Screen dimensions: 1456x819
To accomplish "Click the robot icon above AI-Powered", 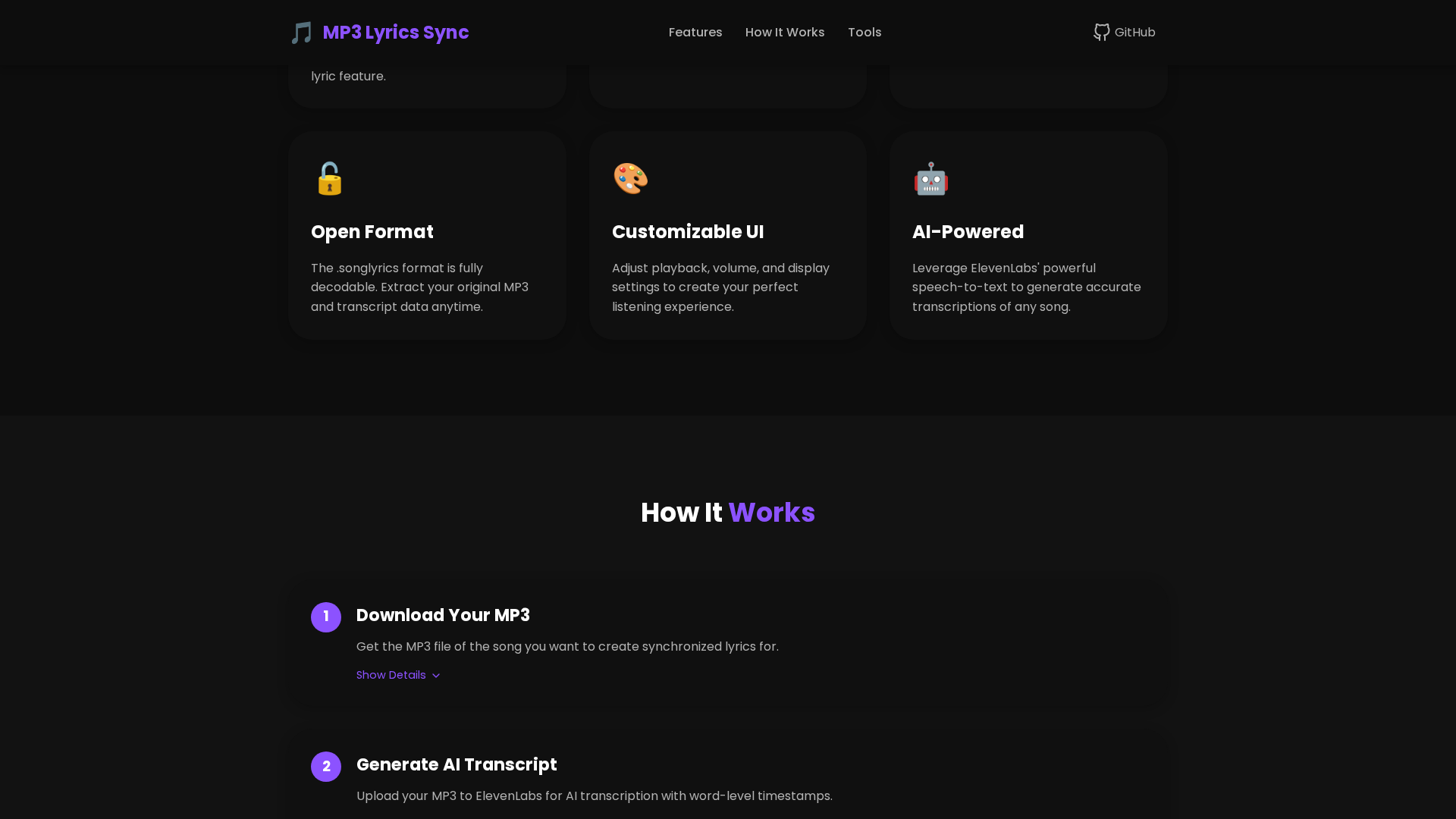I will pos(931,178).
